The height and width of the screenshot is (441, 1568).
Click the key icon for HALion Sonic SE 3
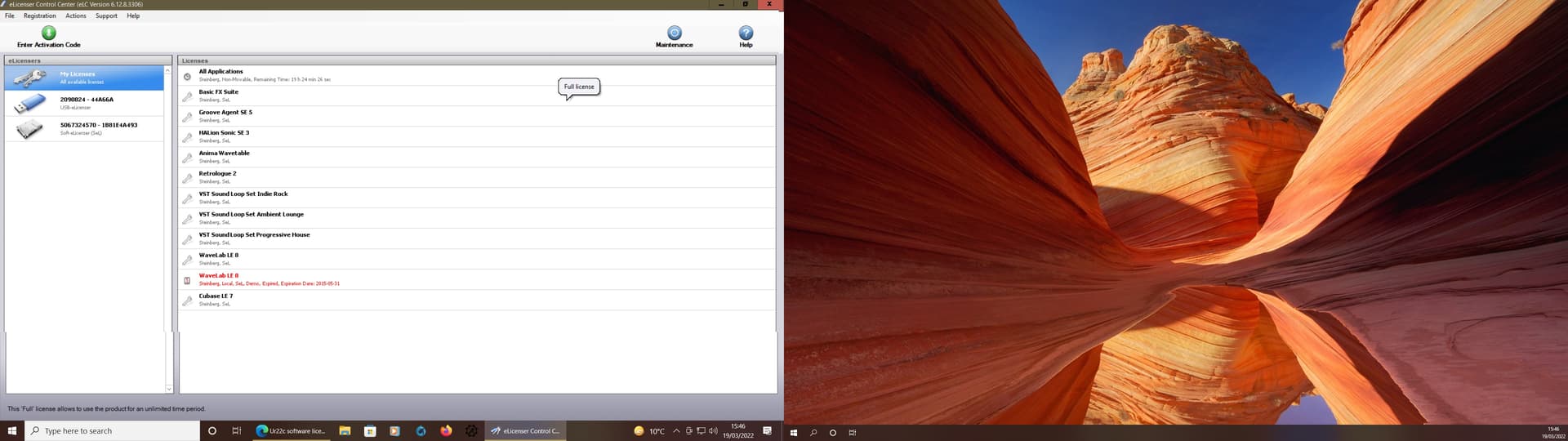187,137
